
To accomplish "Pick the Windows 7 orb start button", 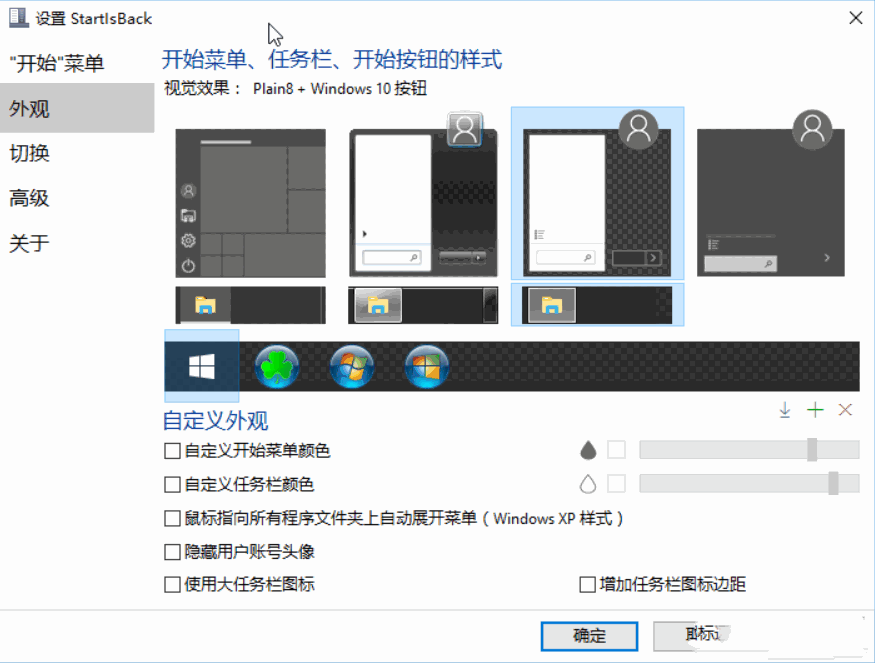I will point(352,367).
